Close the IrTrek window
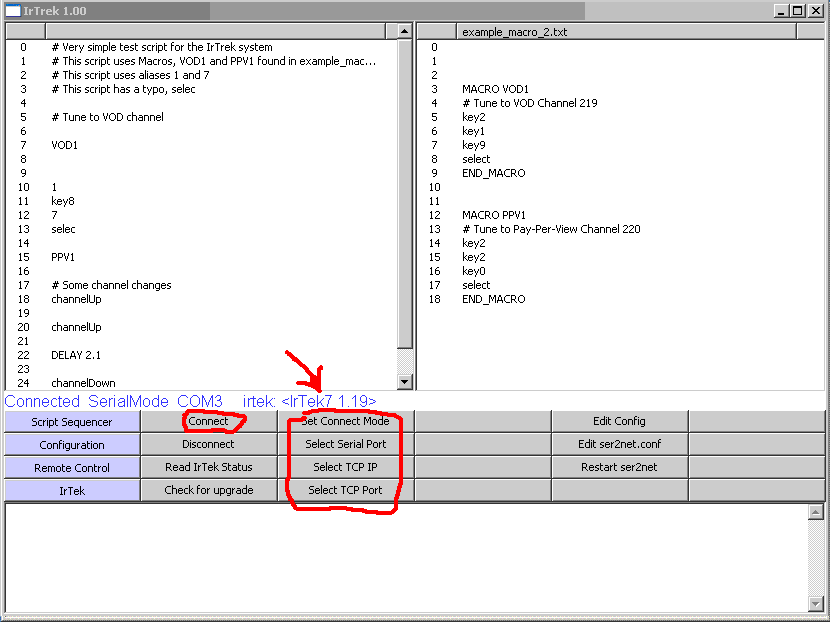830x622 pixels. [815, 11]
